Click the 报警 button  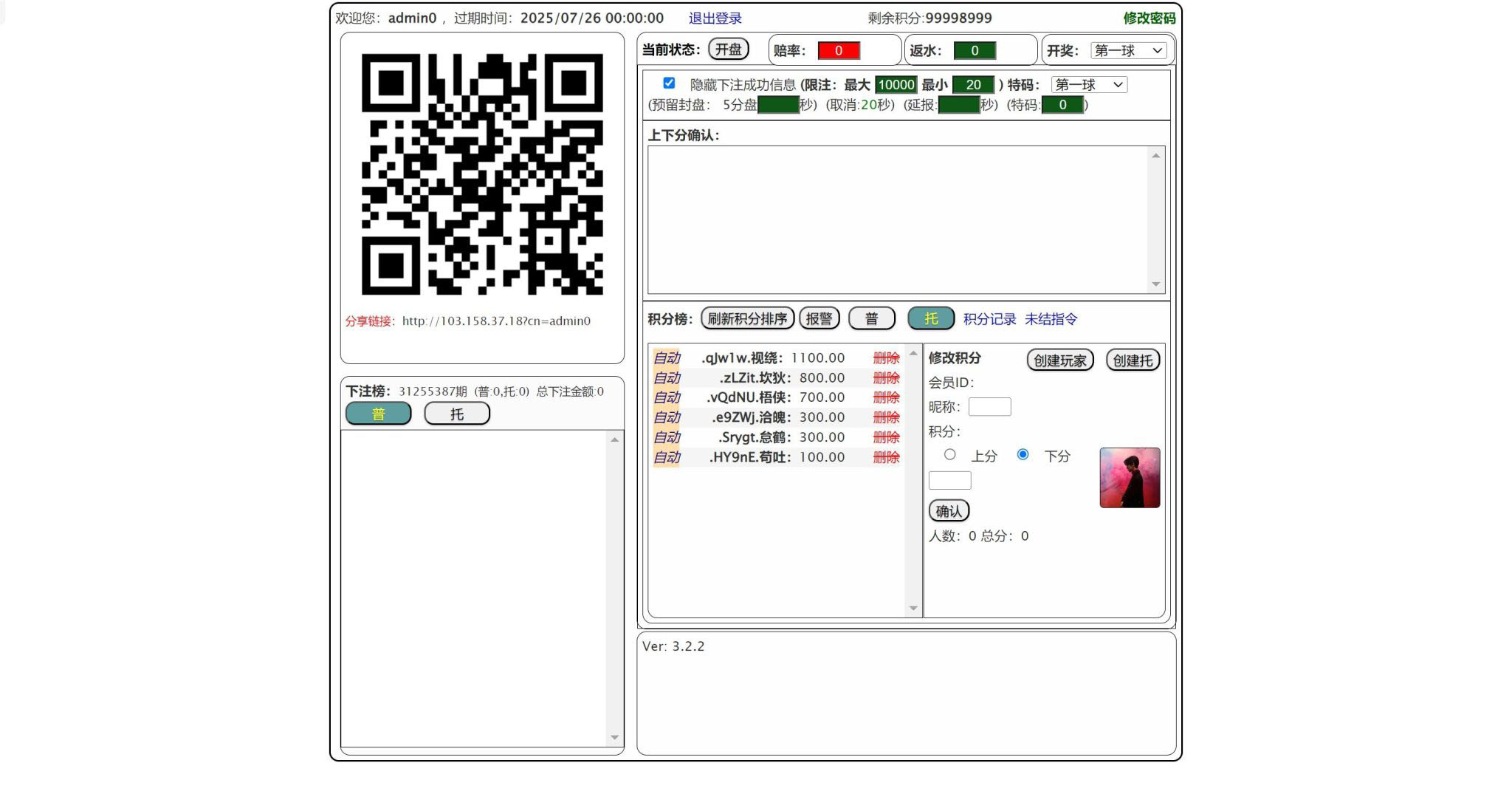coord(819,318)
